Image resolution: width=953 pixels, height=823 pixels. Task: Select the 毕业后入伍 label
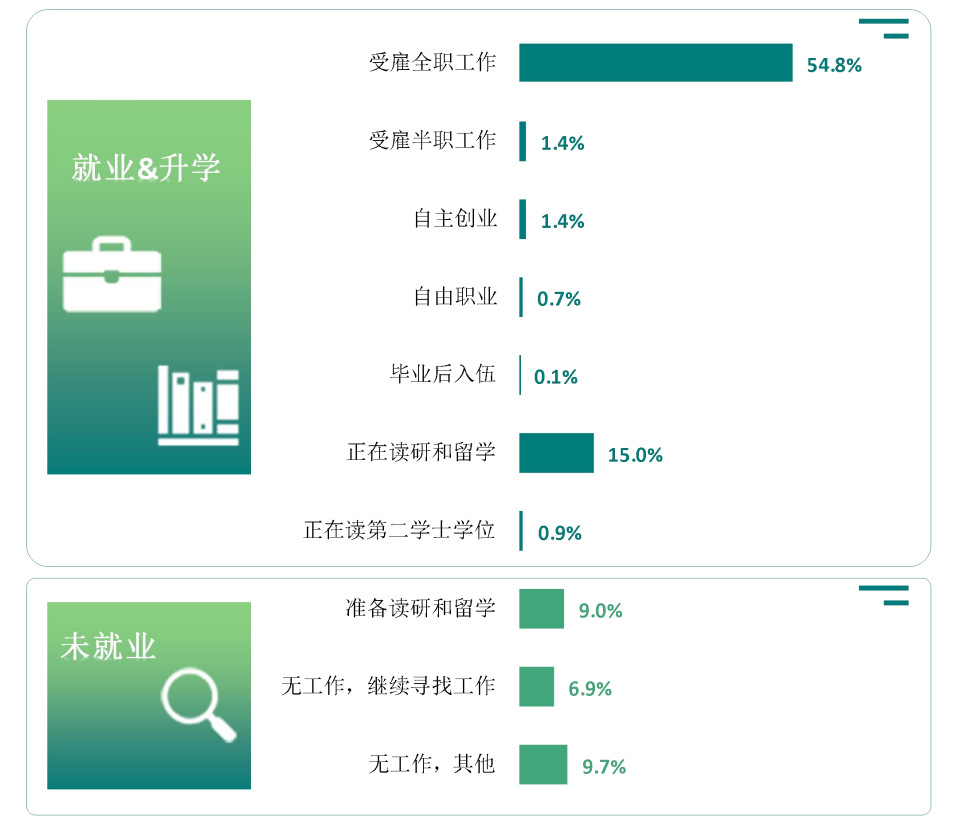(x=443, y=374)
